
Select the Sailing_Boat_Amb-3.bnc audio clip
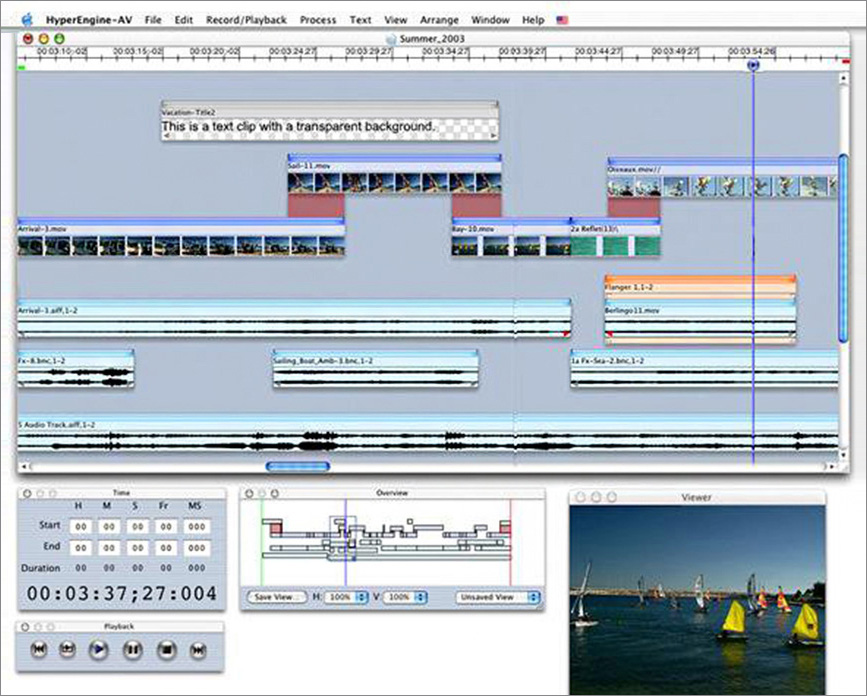[x=376, y=368]
